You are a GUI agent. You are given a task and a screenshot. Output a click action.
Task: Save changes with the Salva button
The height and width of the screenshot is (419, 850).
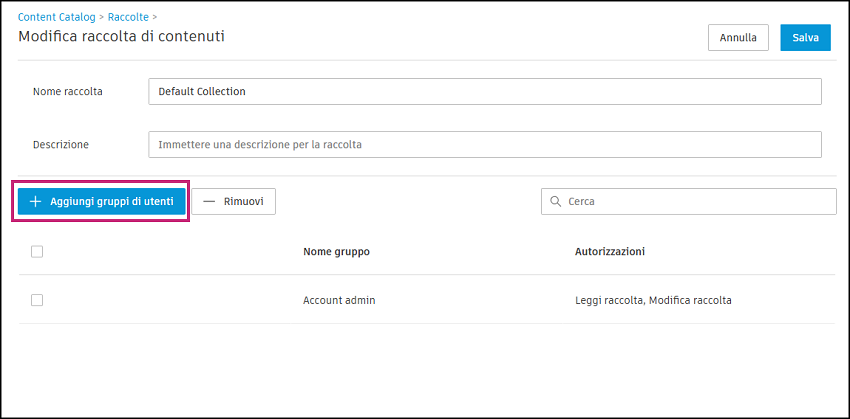click(x=805, y=38)
